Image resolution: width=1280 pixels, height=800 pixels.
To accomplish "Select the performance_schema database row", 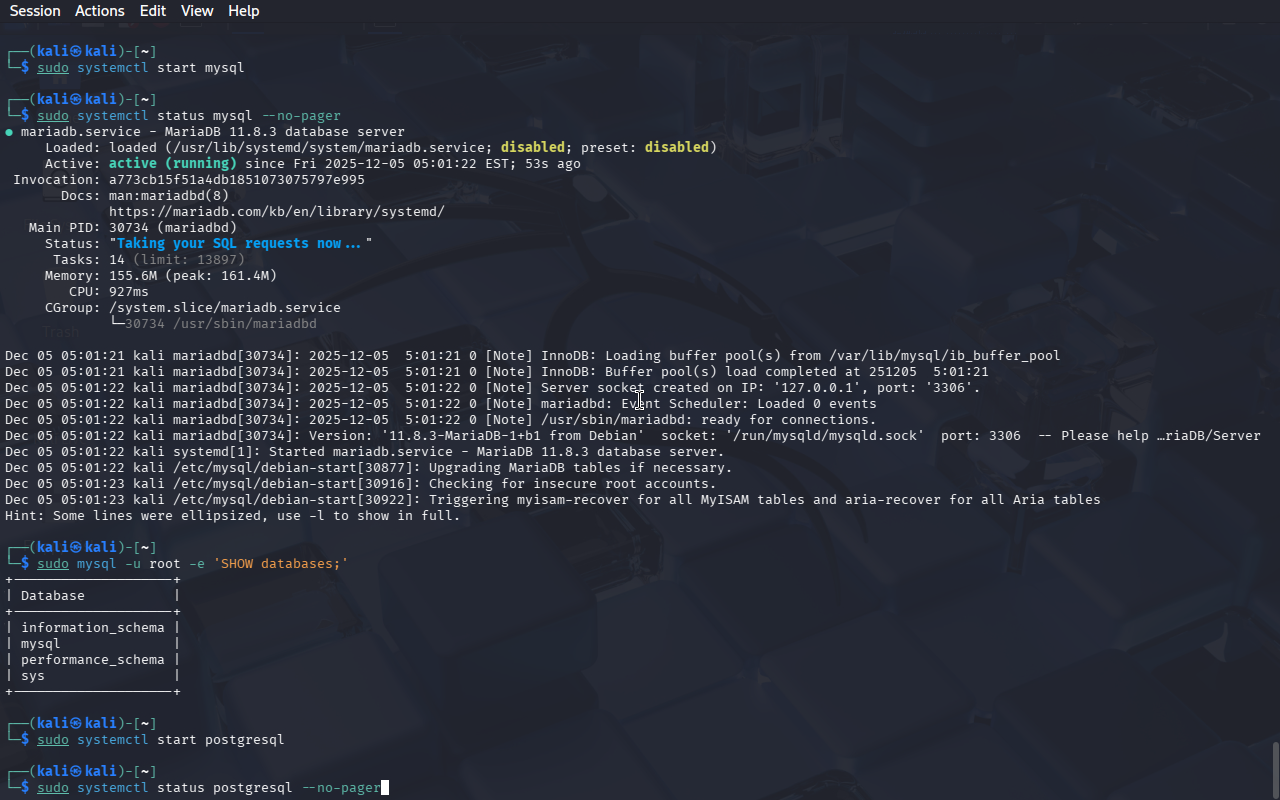I will [92, 660].
